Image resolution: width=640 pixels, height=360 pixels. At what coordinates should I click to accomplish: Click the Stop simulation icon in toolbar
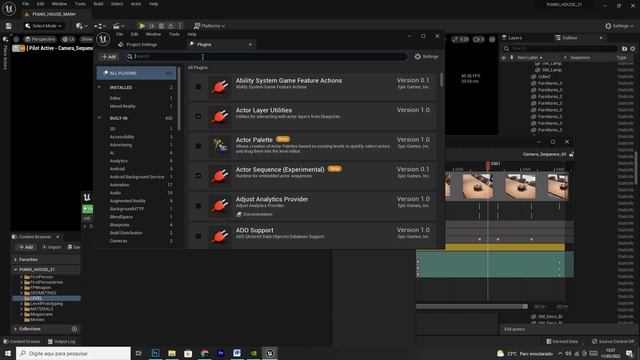coord(161,26)
